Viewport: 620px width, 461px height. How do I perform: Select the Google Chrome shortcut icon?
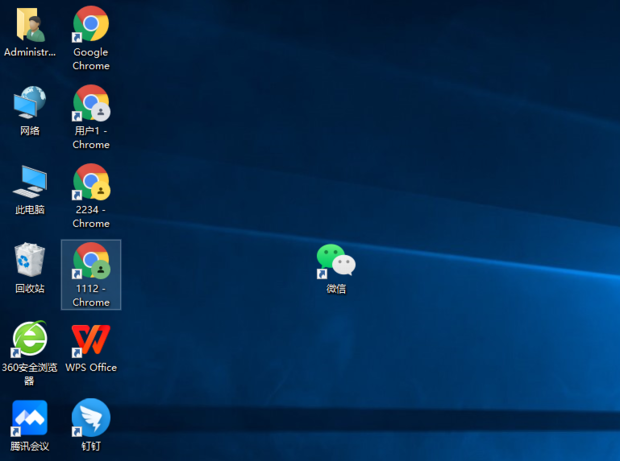click(x=91, y=23)
